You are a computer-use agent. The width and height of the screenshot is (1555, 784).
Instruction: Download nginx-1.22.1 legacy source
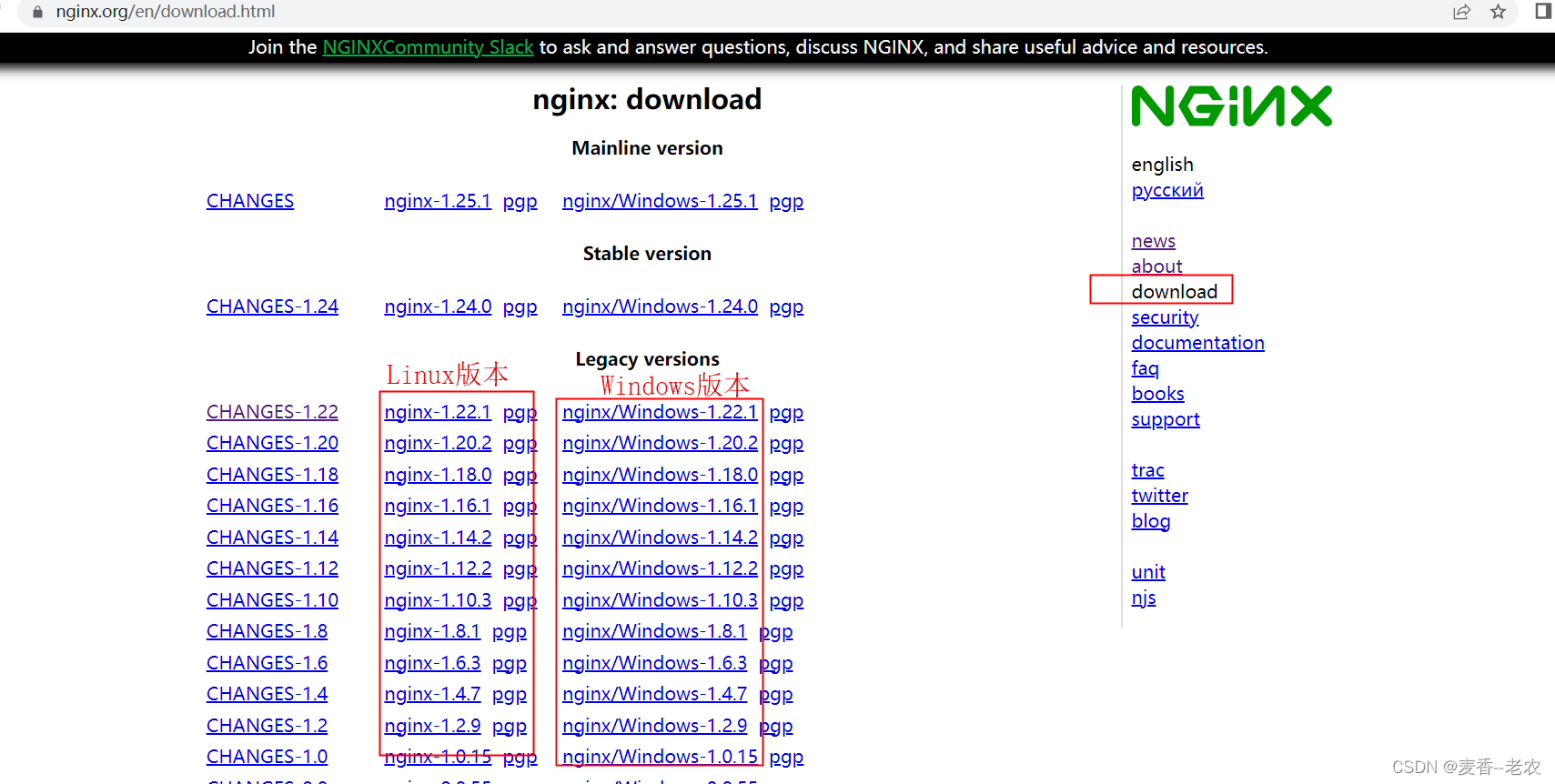pos(438,412)
